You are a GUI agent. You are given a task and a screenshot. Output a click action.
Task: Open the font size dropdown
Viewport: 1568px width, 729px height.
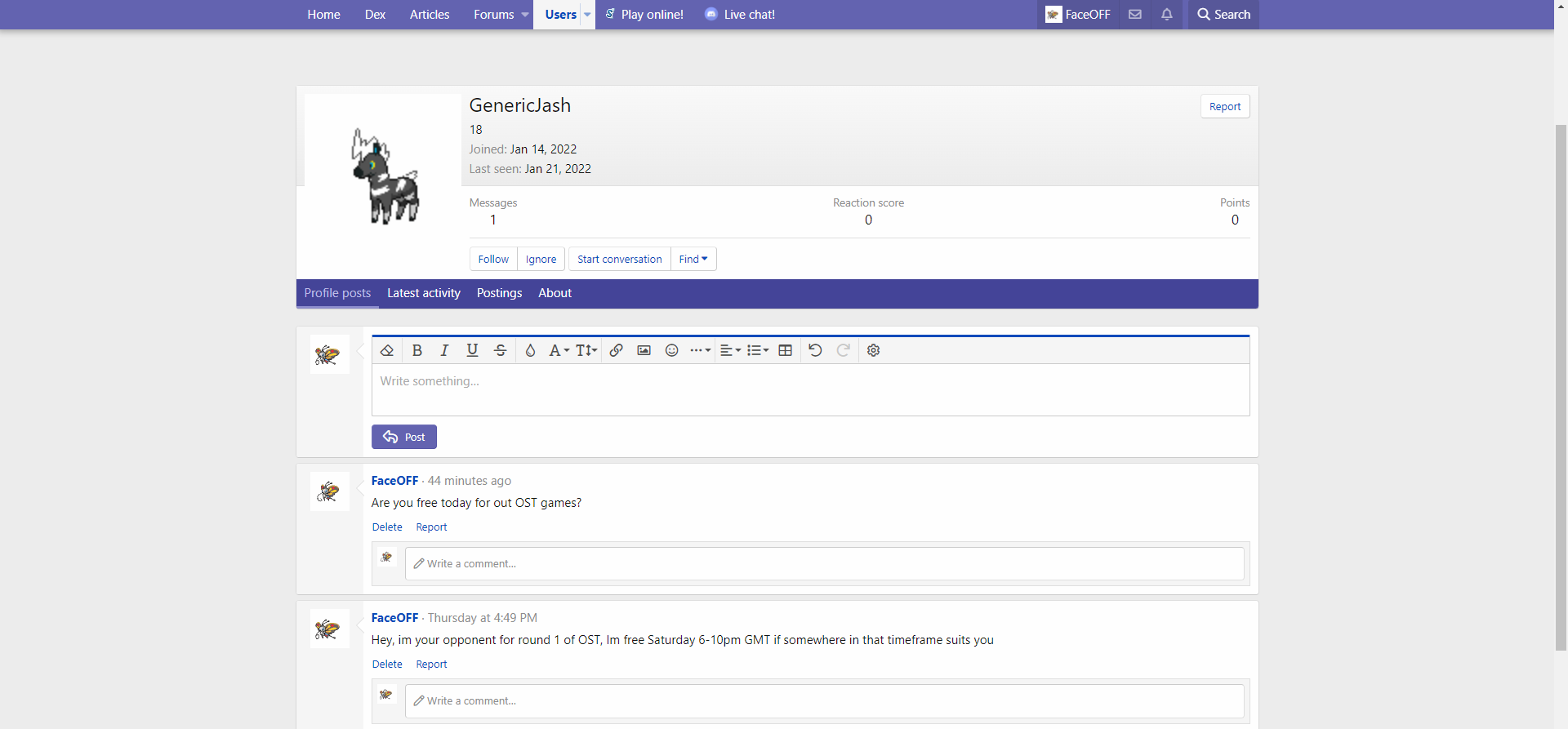pyautogui.click(x=586, y=350)
